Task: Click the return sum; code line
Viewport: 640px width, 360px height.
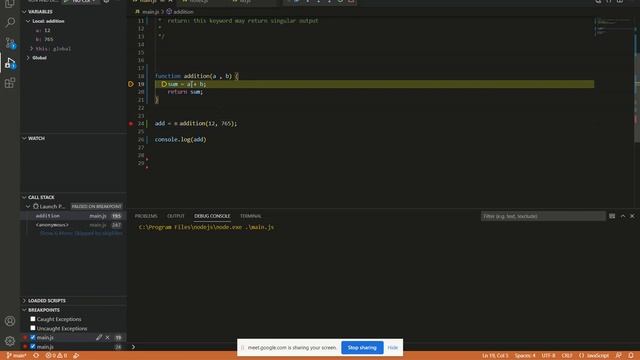Action: pyautogui.click(x=185, y=92)
